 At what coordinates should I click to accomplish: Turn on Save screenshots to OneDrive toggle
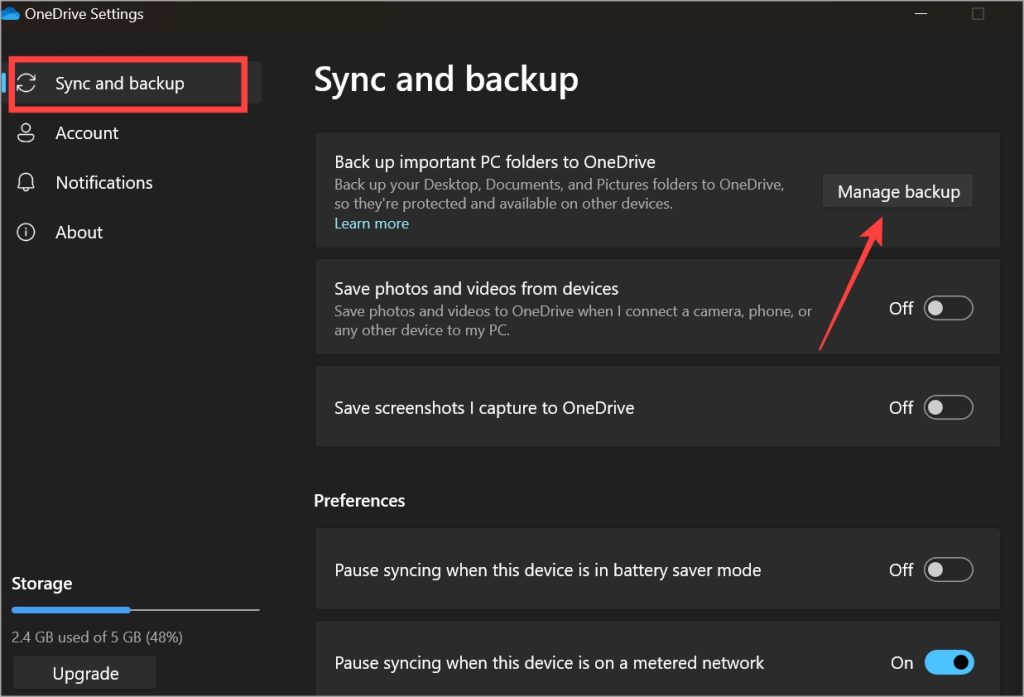948,407
